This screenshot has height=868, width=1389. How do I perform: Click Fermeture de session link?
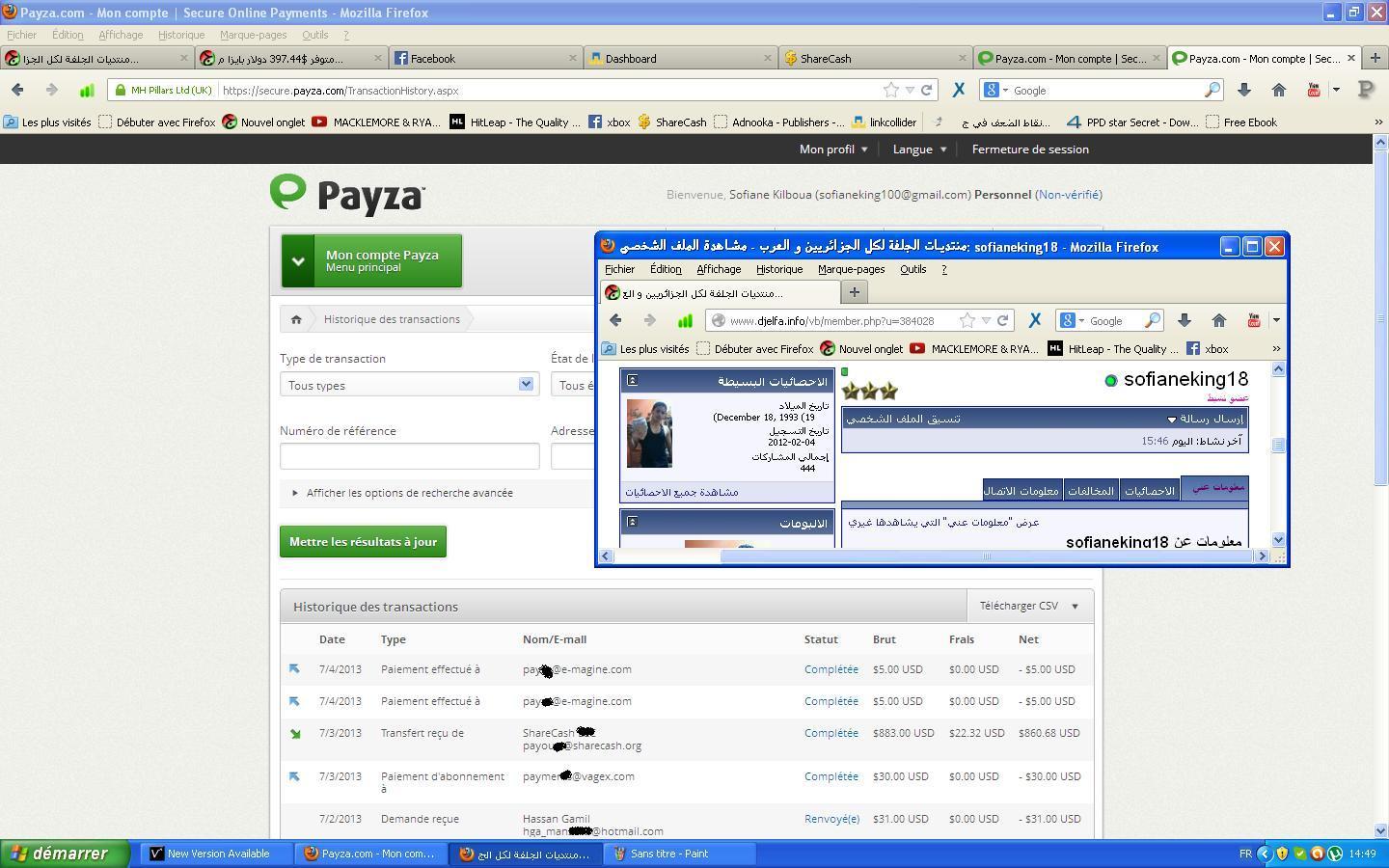pos(1030,149)
